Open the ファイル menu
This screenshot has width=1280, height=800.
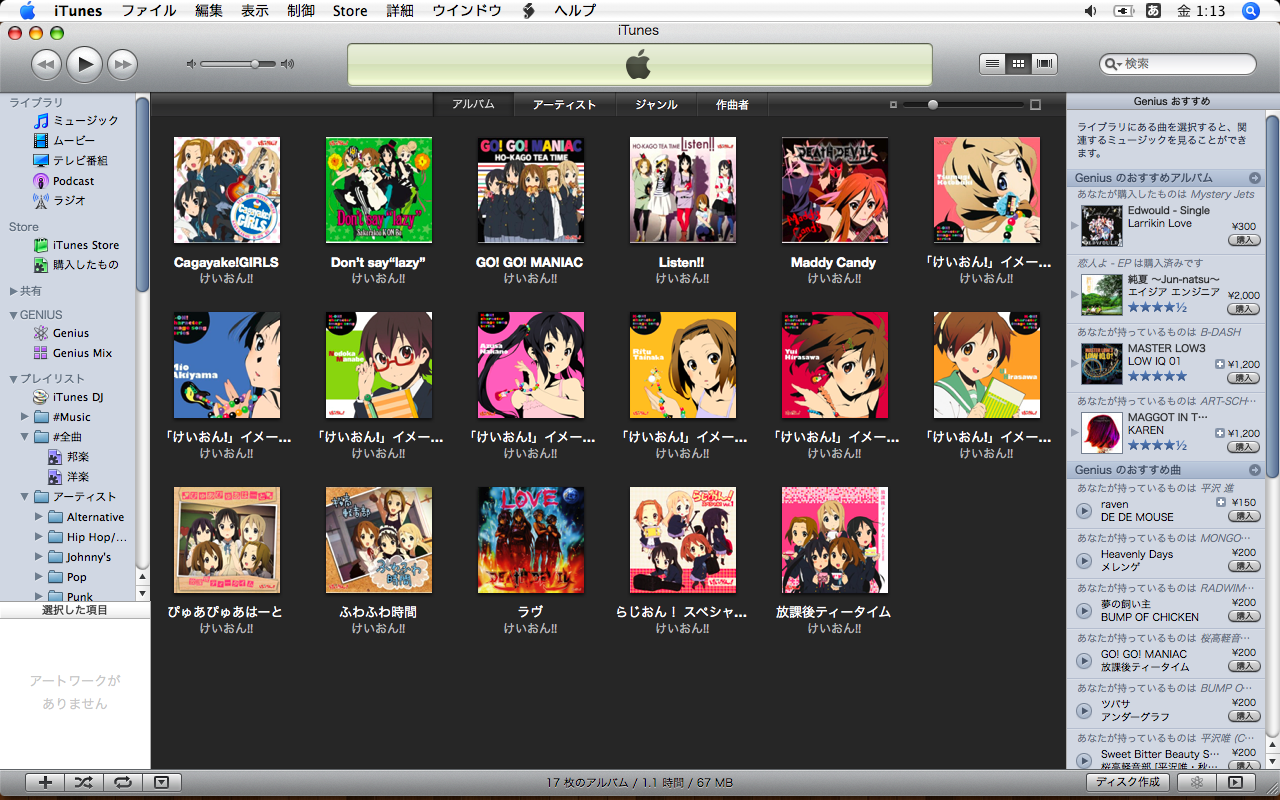pyautogui.click(x=148, y=11)
